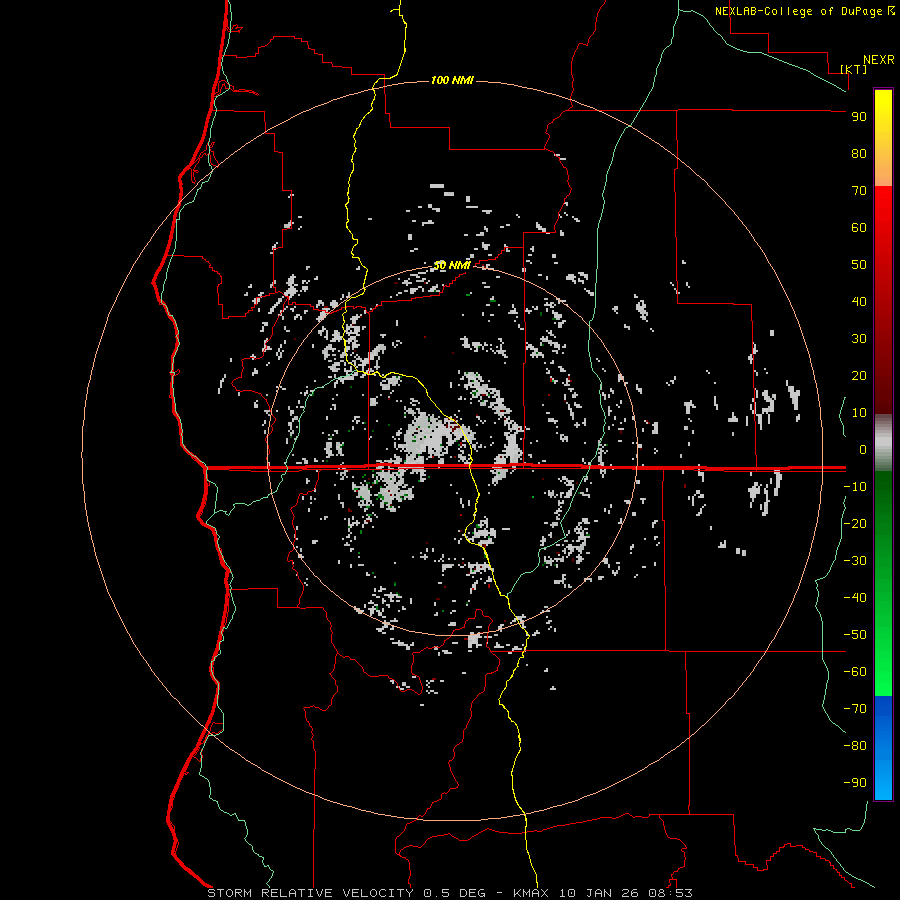This screenshot has width=900, height=900.
Task: Click the 60 value on velocity scale
Action: (x=859, y=227)
